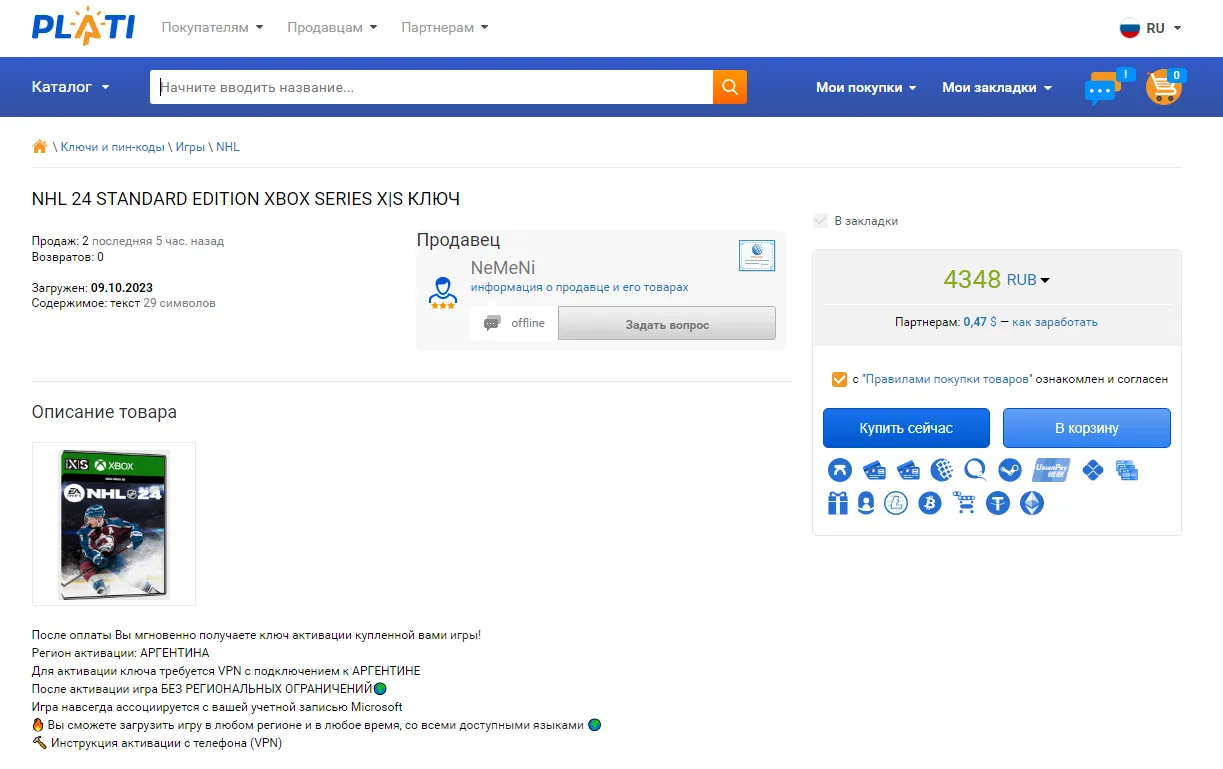Click 'Регион активации: АРГЕНТИНА' line
The image size is (1223, 769).
(120, 653)
